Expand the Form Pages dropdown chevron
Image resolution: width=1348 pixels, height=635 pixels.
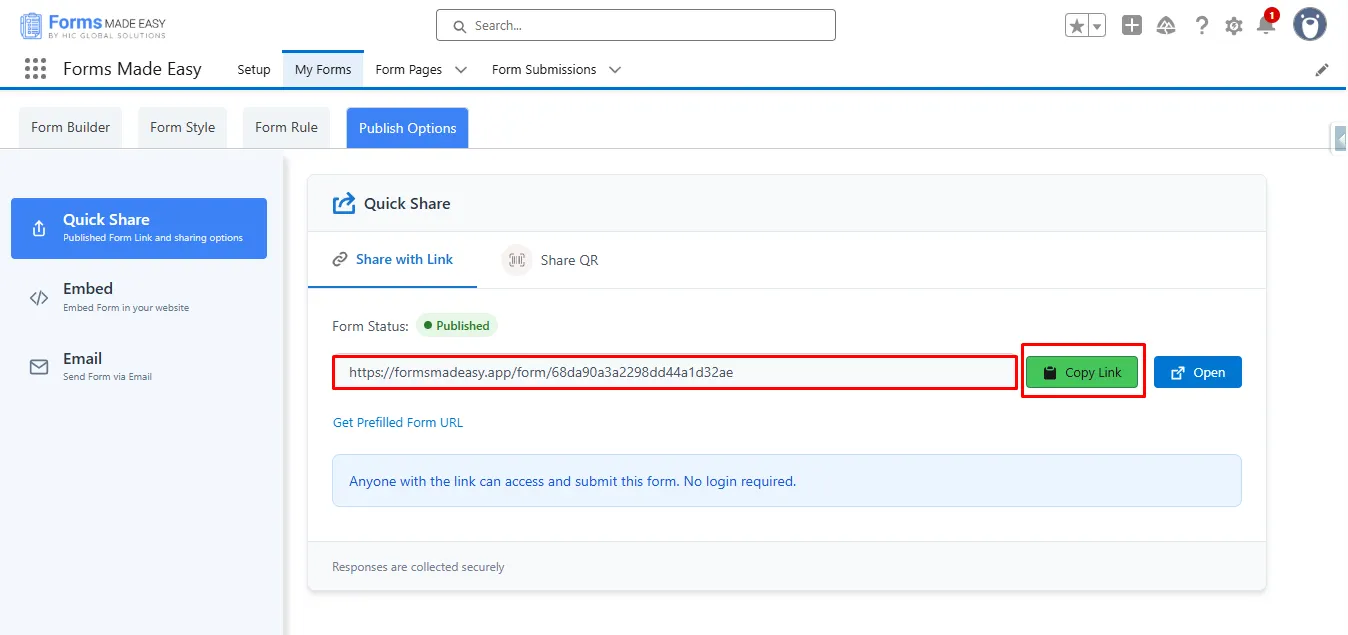coord(461,69)
